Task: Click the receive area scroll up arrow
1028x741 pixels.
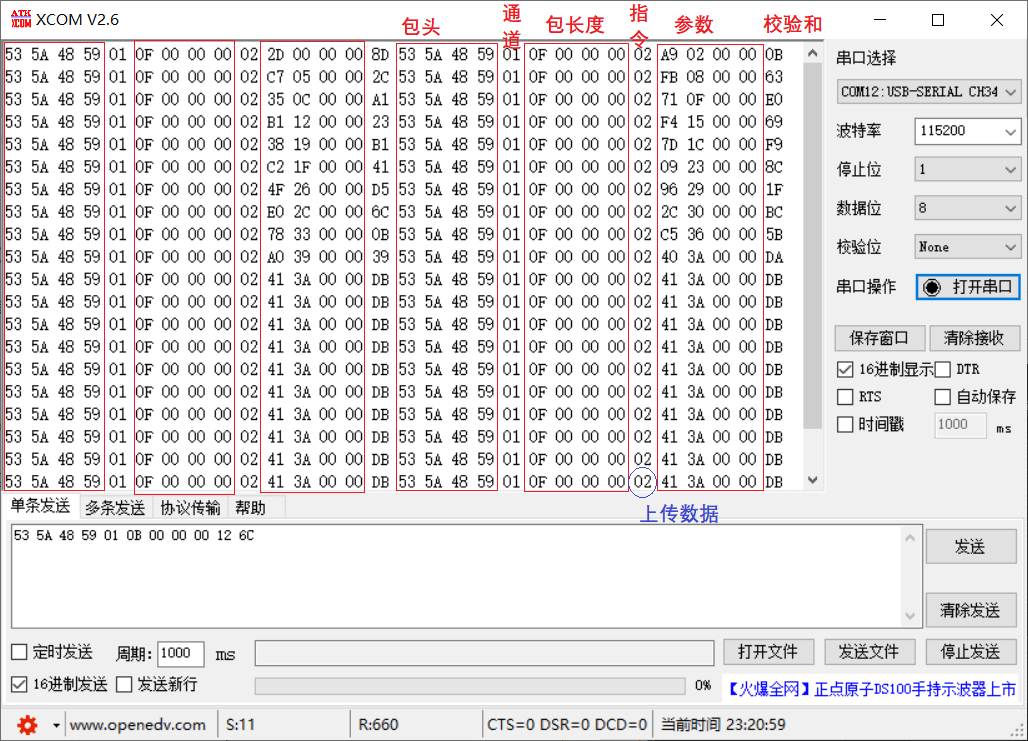Action: (813, 53)
